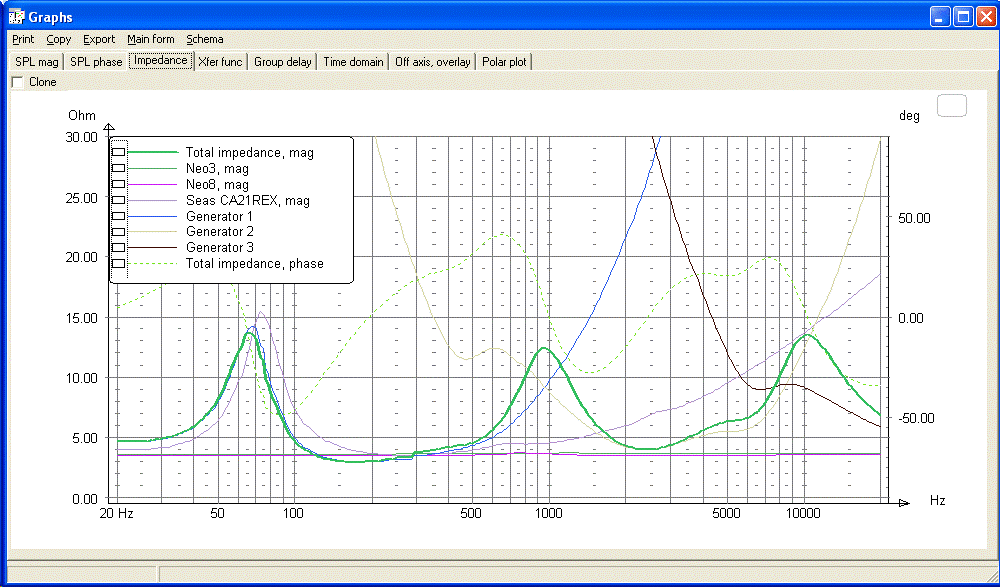Open the Time domain tab
Viewport: 1000px width, 587px height.
click(x=353, y=62)
